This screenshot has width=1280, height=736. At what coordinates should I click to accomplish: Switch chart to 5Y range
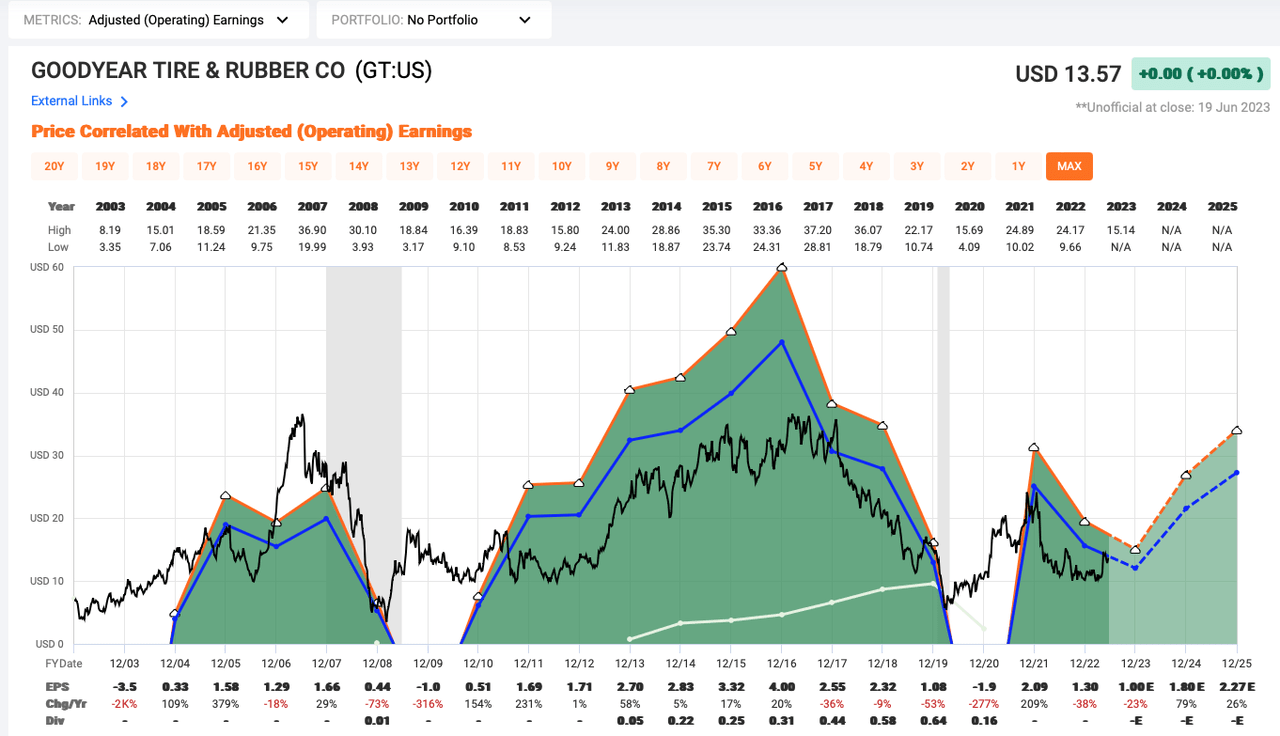[815, 166]
